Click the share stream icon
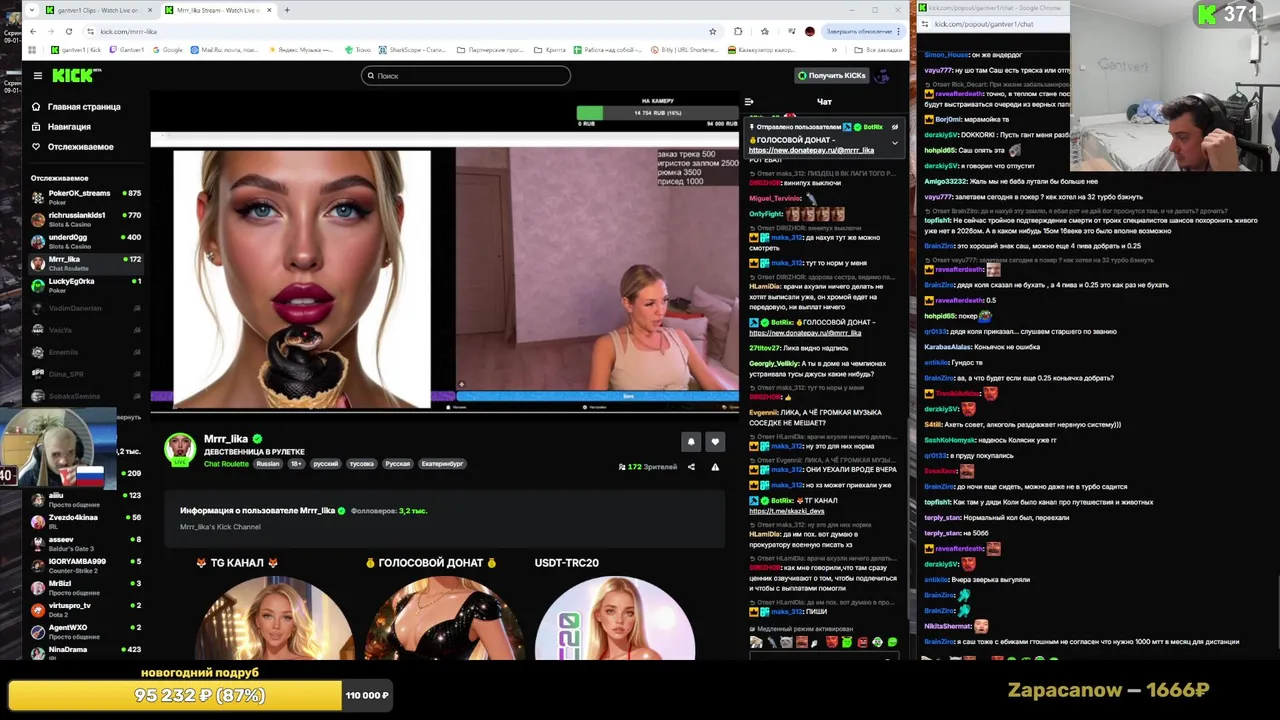 [691, 467]
